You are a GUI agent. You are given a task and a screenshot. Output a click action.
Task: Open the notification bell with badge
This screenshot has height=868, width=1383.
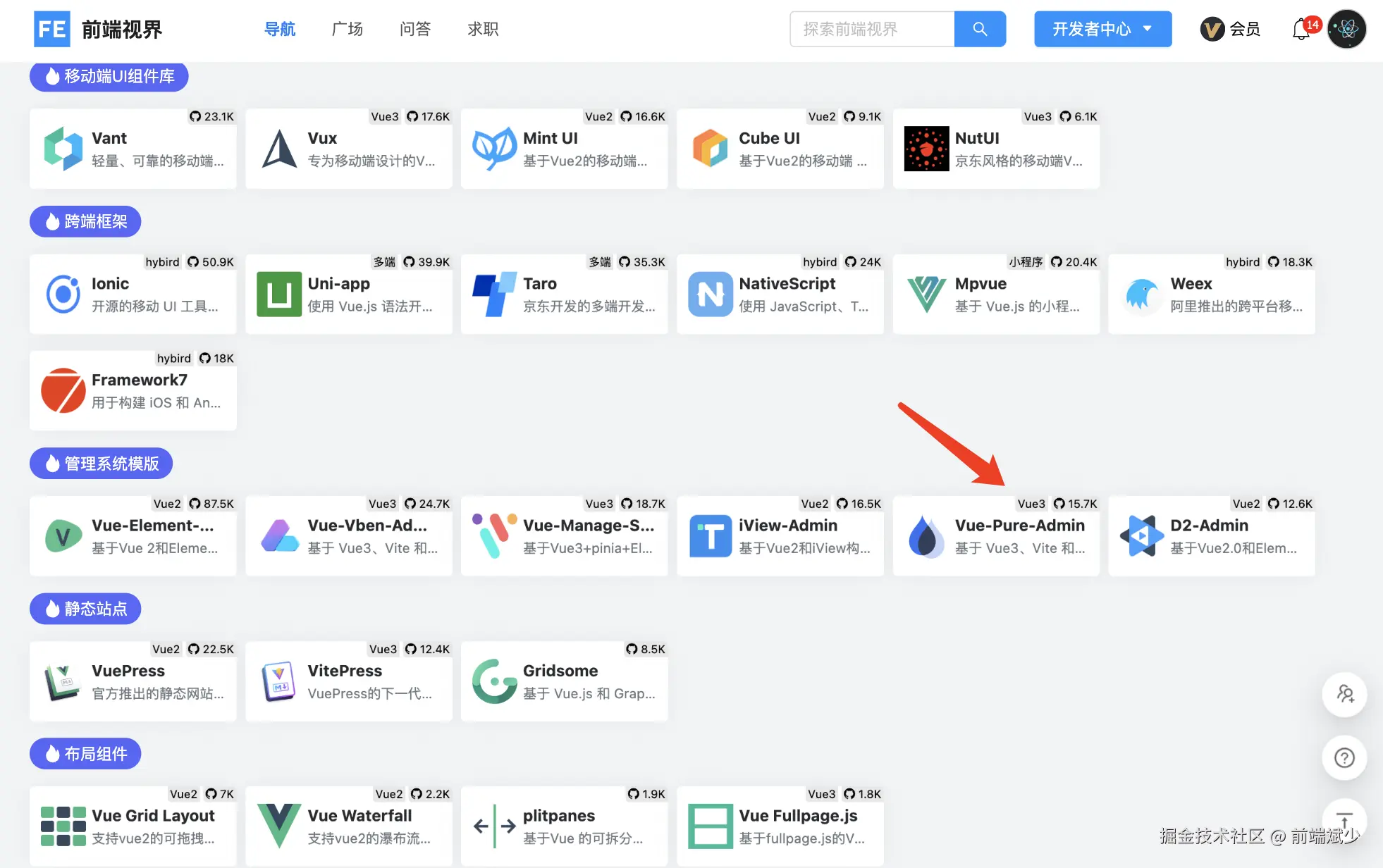[x=1301, y=30]
